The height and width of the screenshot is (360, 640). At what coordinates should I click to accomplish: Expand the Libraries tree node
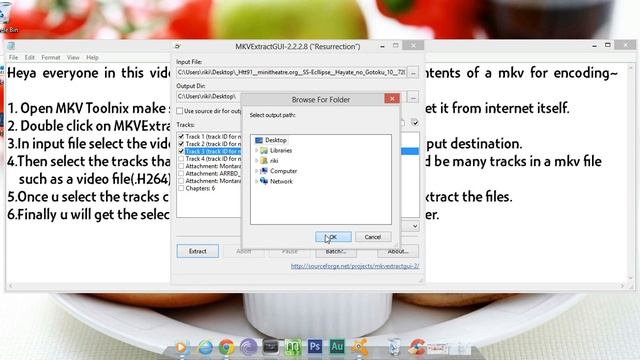tap(256, 151)
